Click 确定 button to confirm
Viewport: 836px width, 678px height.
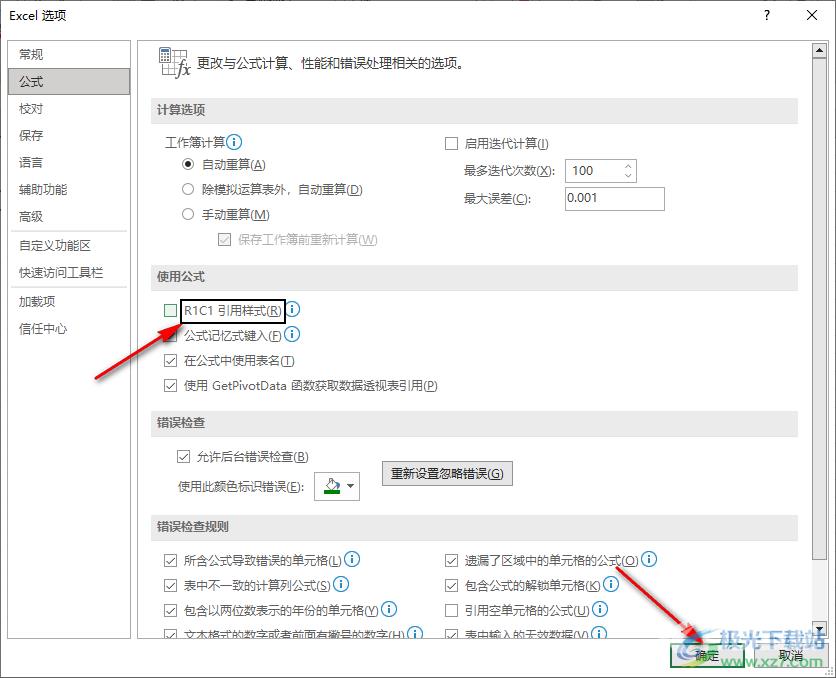(707, 655)
